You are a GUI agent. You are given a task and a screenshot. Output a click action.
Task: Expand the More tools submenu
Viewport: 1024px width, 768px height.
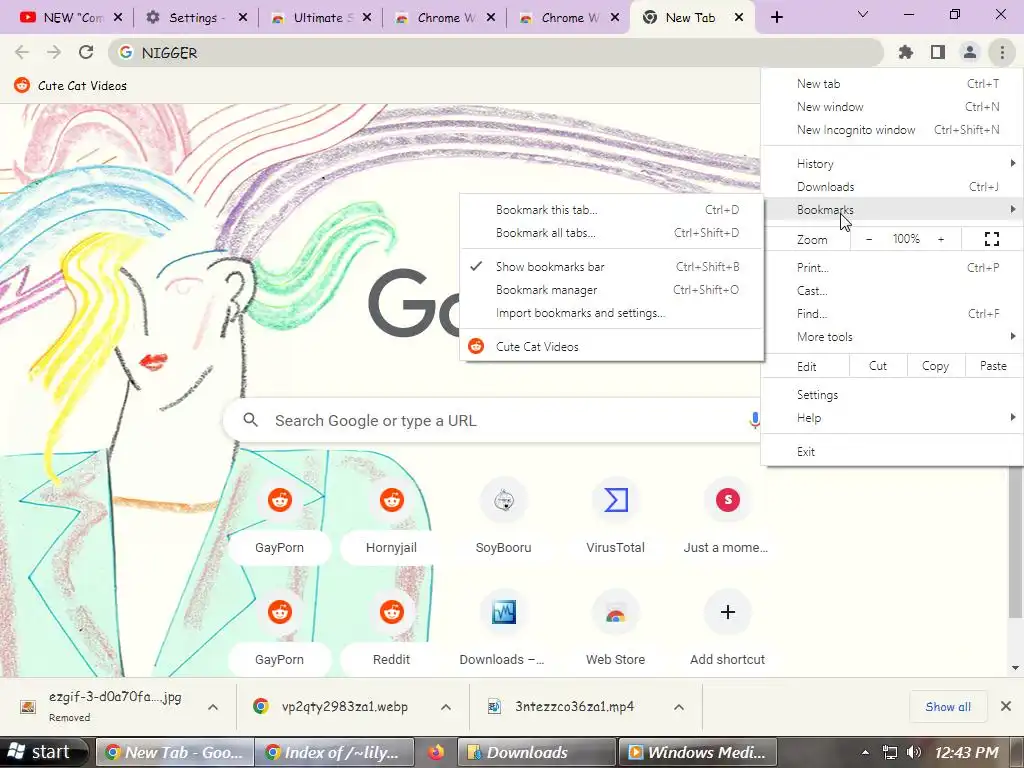(892, 336)
